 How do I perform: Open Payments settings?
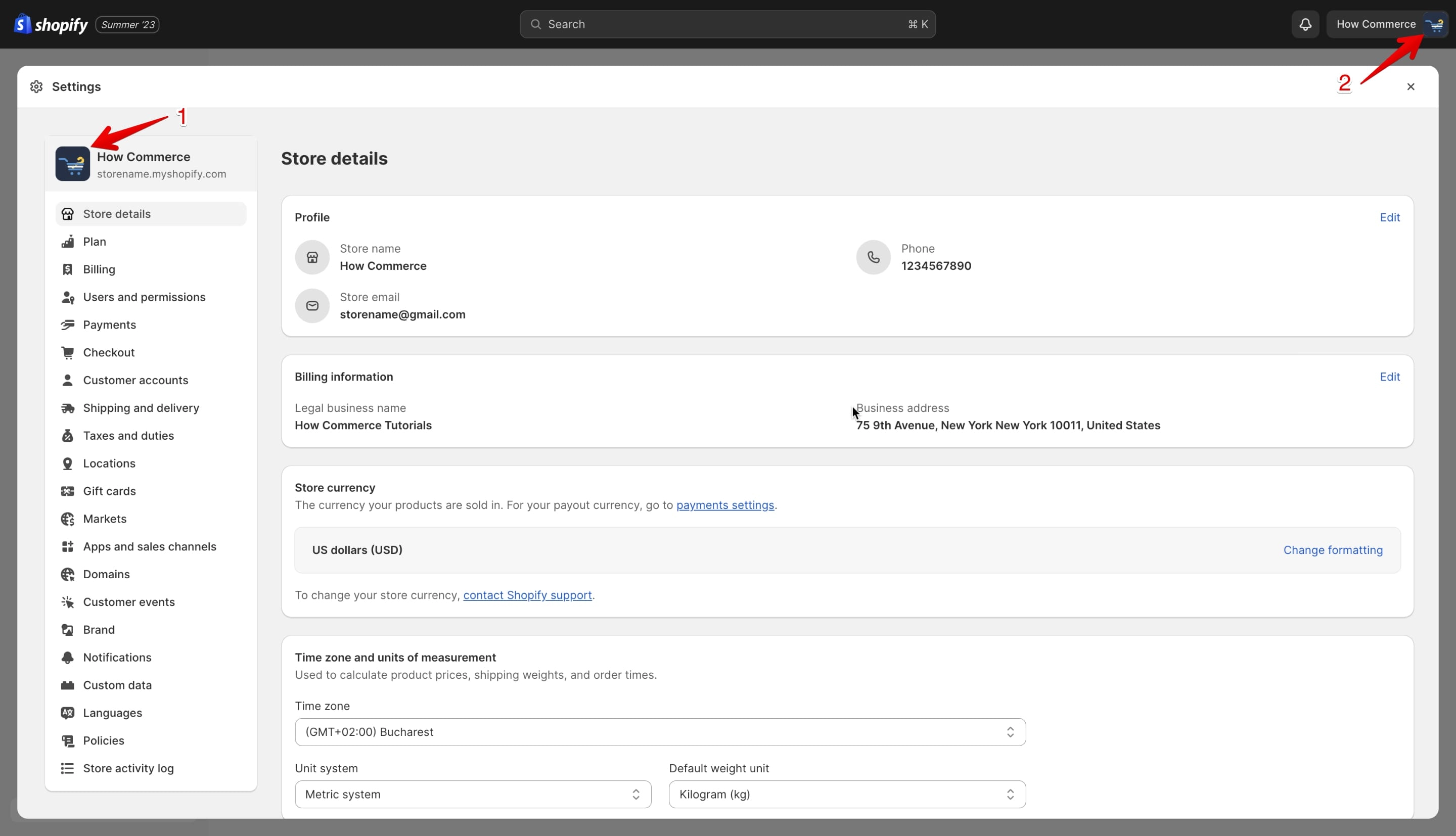pos(151,324)
